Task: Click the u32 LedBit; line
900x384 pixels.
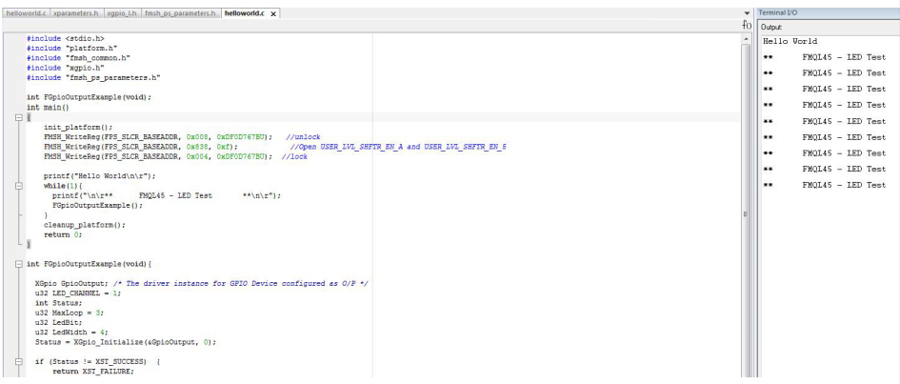Action: (x=59, y=323)
